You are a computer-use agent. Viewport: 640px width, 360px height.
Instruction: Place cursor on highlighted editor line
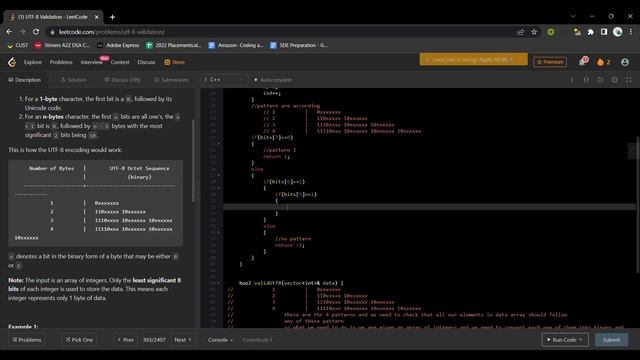point(429,207)
